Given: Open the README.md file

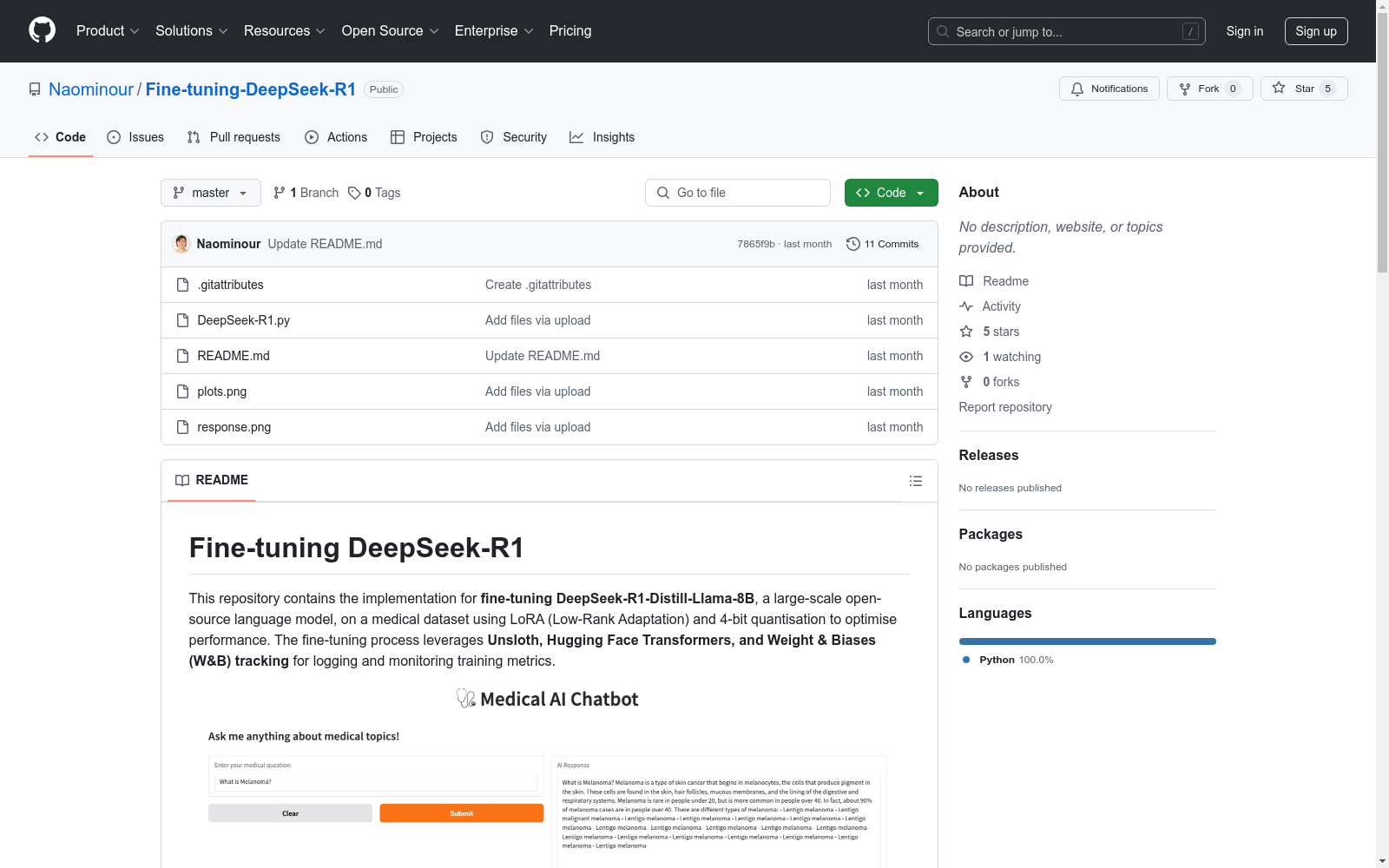Looking at the screenshot, I should 234,356.
